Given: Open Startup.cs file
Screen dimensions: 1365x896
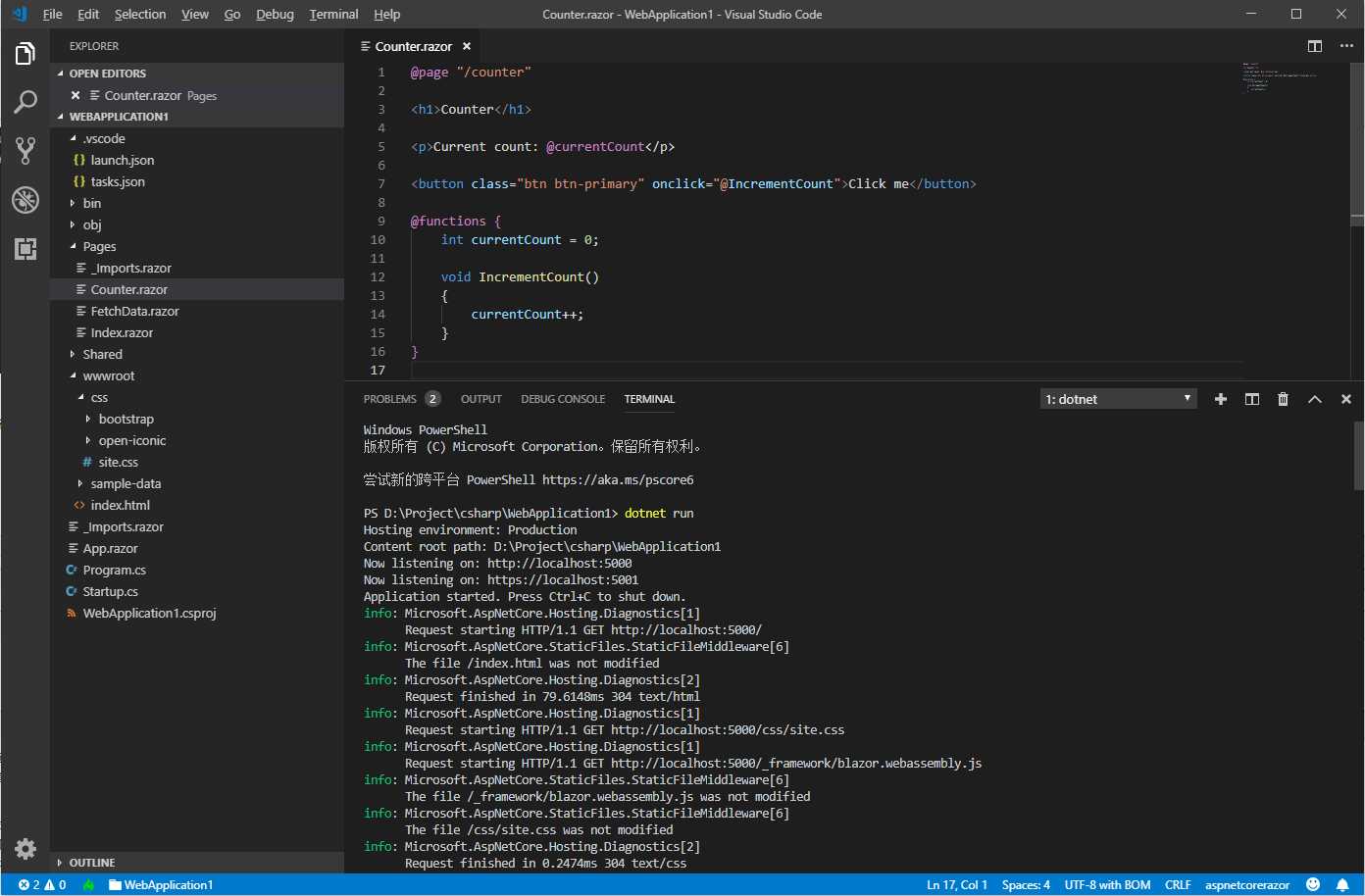Looking at the screenshot, I should [197, 591].
